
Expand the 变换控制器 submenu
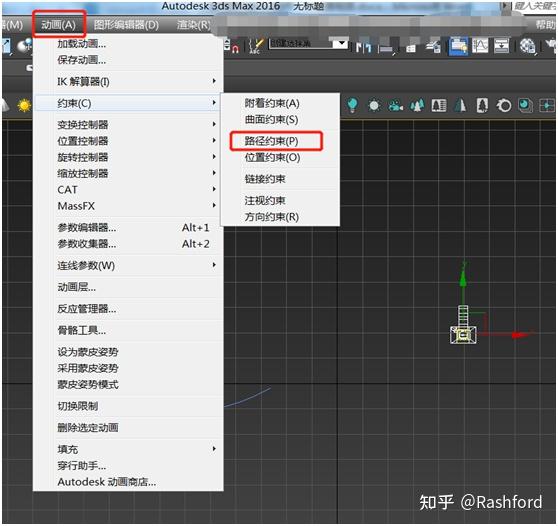(128, 125)
